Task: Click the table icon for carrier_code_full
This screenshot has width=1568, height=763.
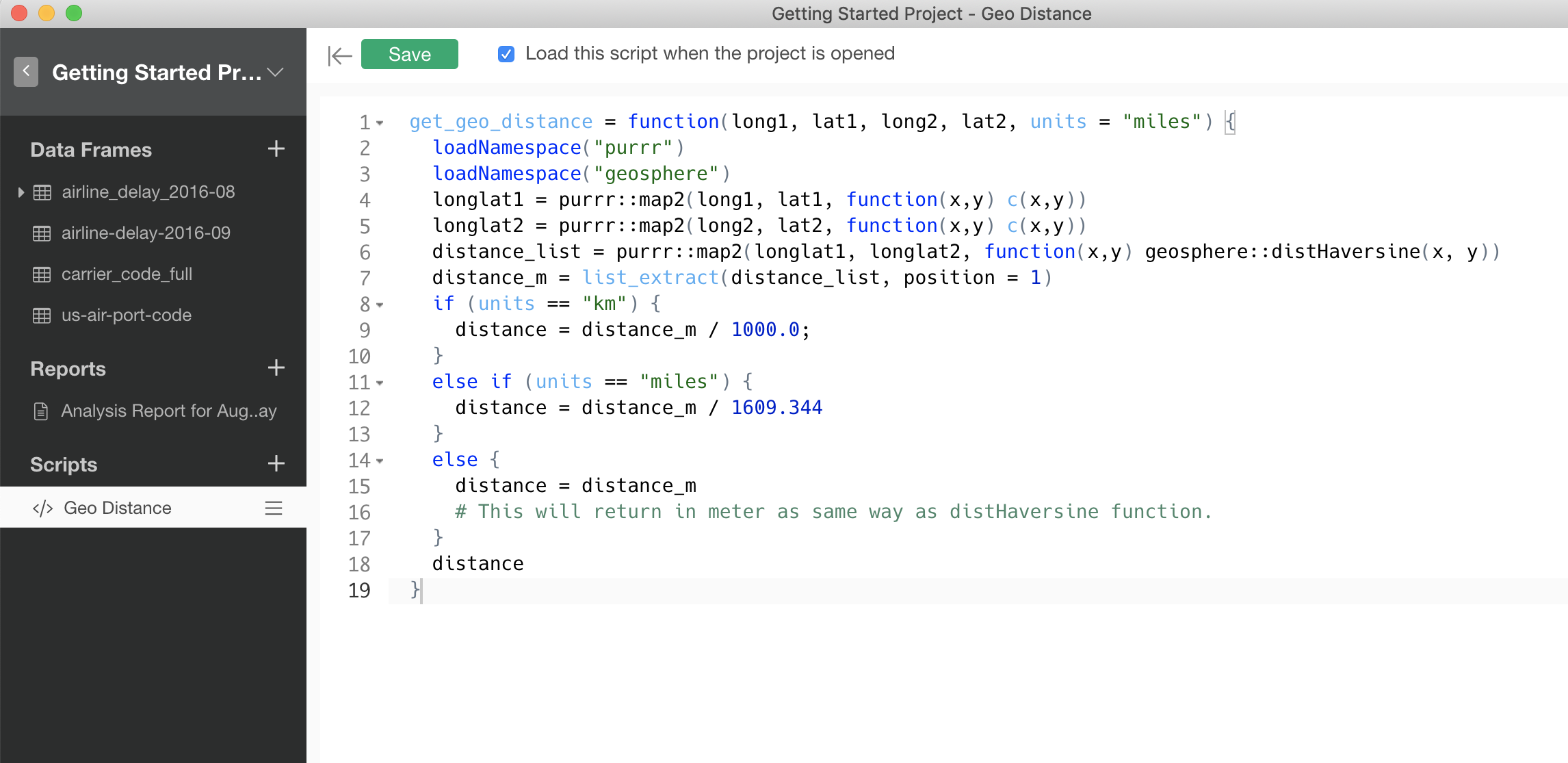Action: pyautogui.click(x=42, y=274)
